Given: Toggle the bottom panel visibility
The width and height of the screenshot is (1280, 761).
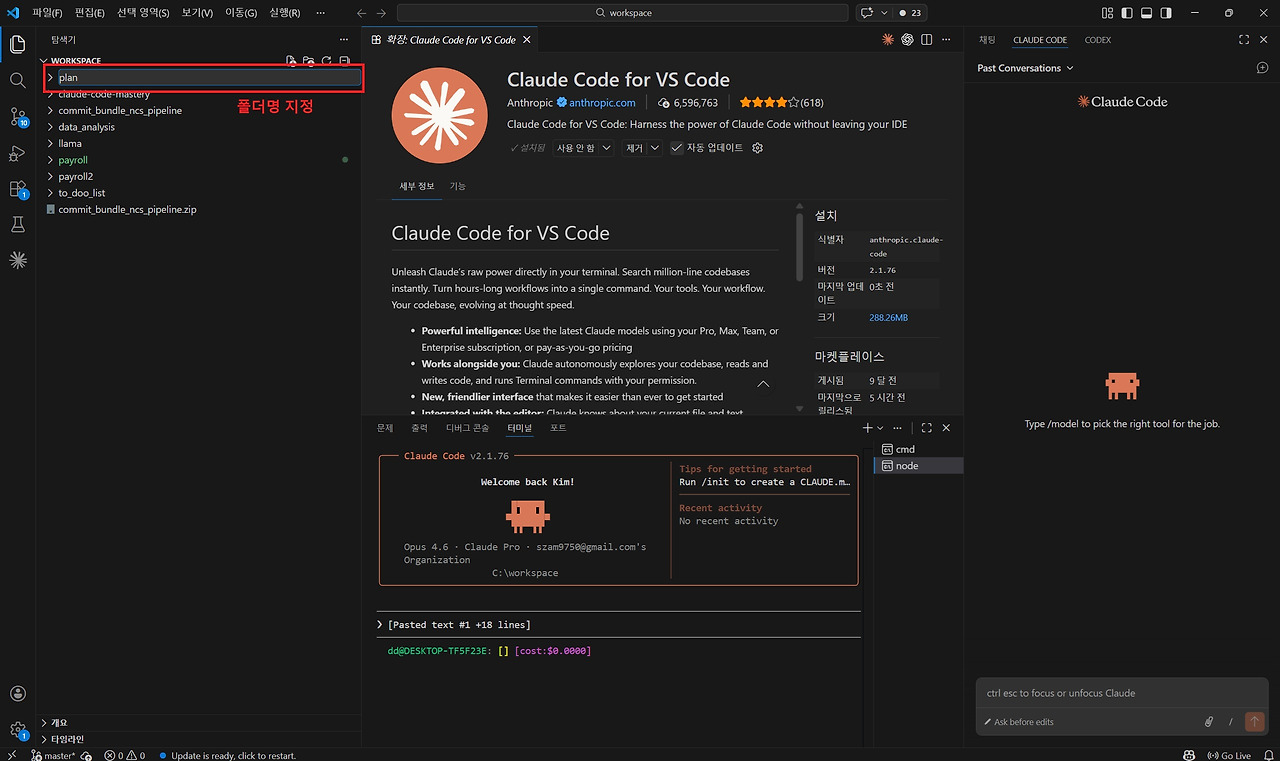Looking at the screenshot, I should tap(1147, 13).
